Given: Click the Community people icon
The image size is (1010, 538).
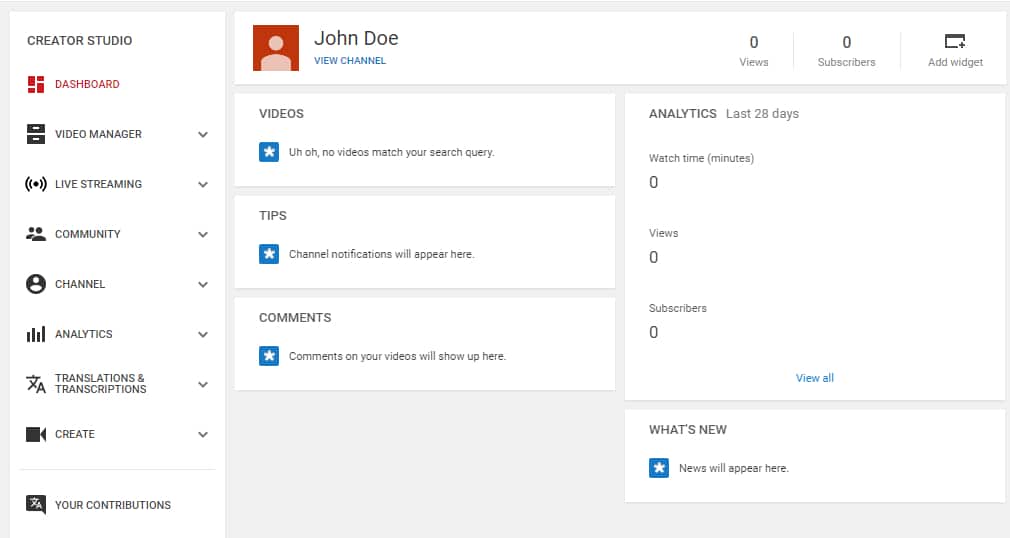Looking at the screenshot, I should point(35,234).
